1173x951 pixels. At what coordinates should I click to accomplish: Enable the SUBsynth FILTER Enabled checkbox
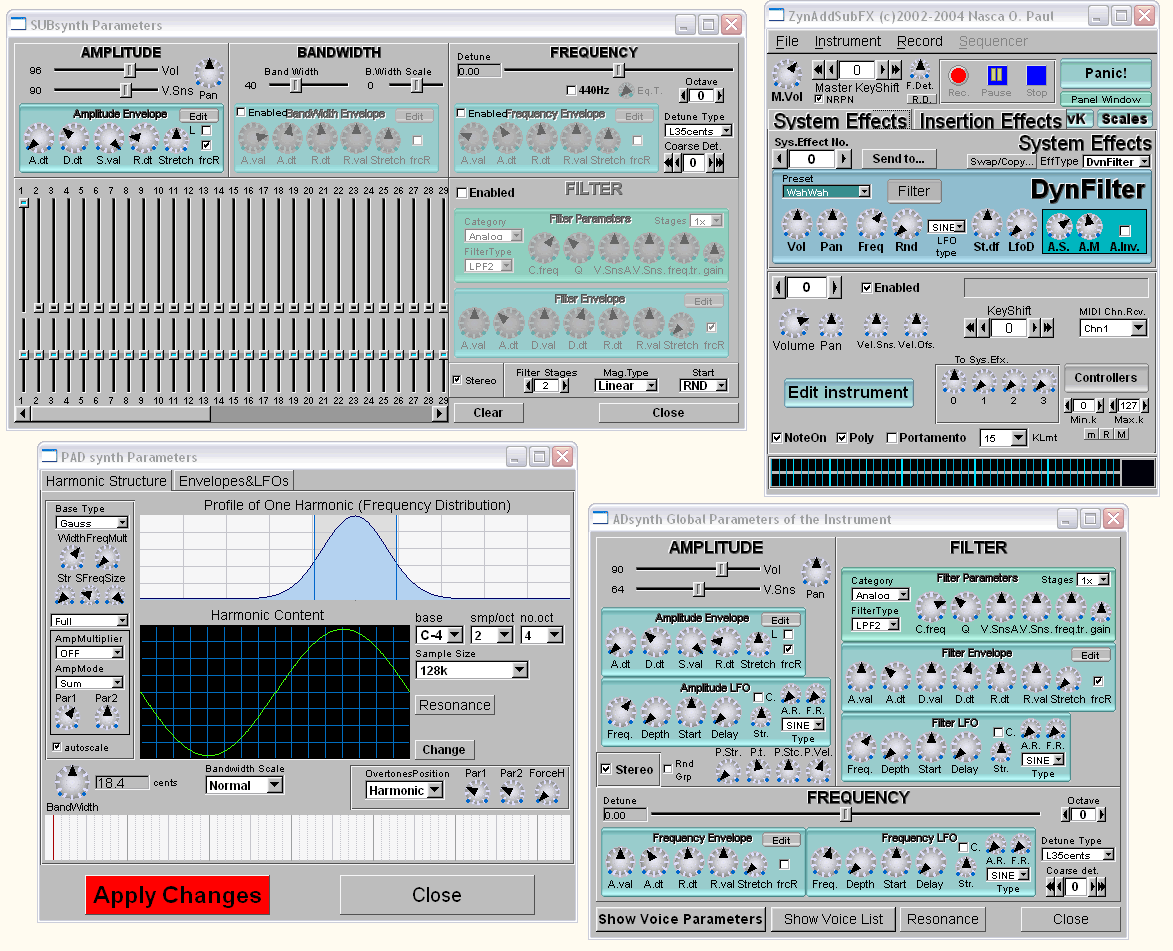(x=462, y=192)
